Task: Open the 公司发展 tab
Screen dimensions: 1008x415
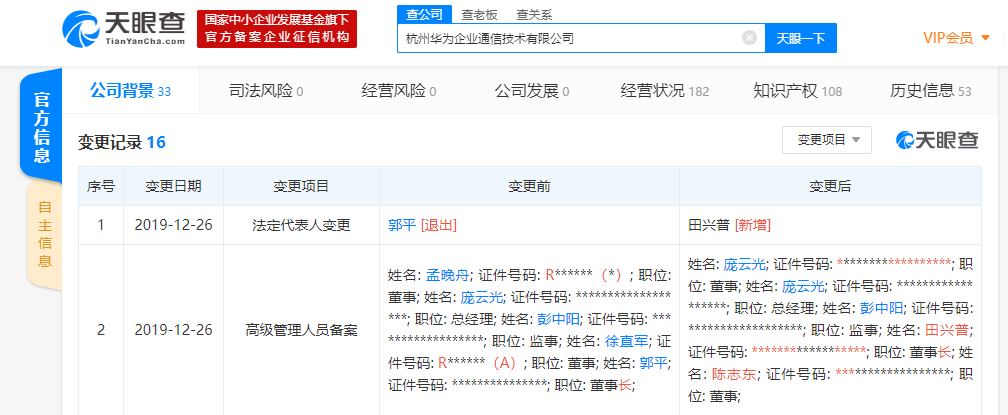Action: click(531, 91)
